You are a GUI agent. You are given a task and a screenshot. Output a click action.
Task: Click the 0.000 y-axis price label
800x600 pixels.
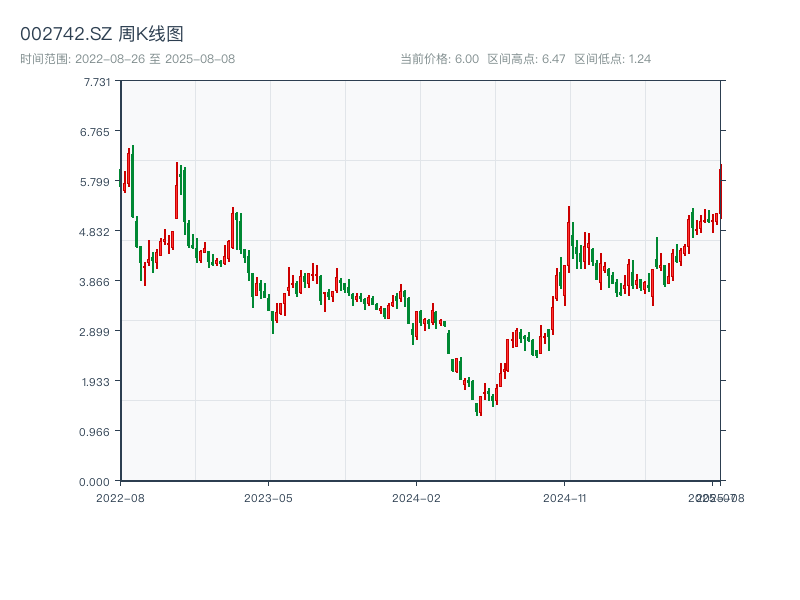(x=97, y=482)
